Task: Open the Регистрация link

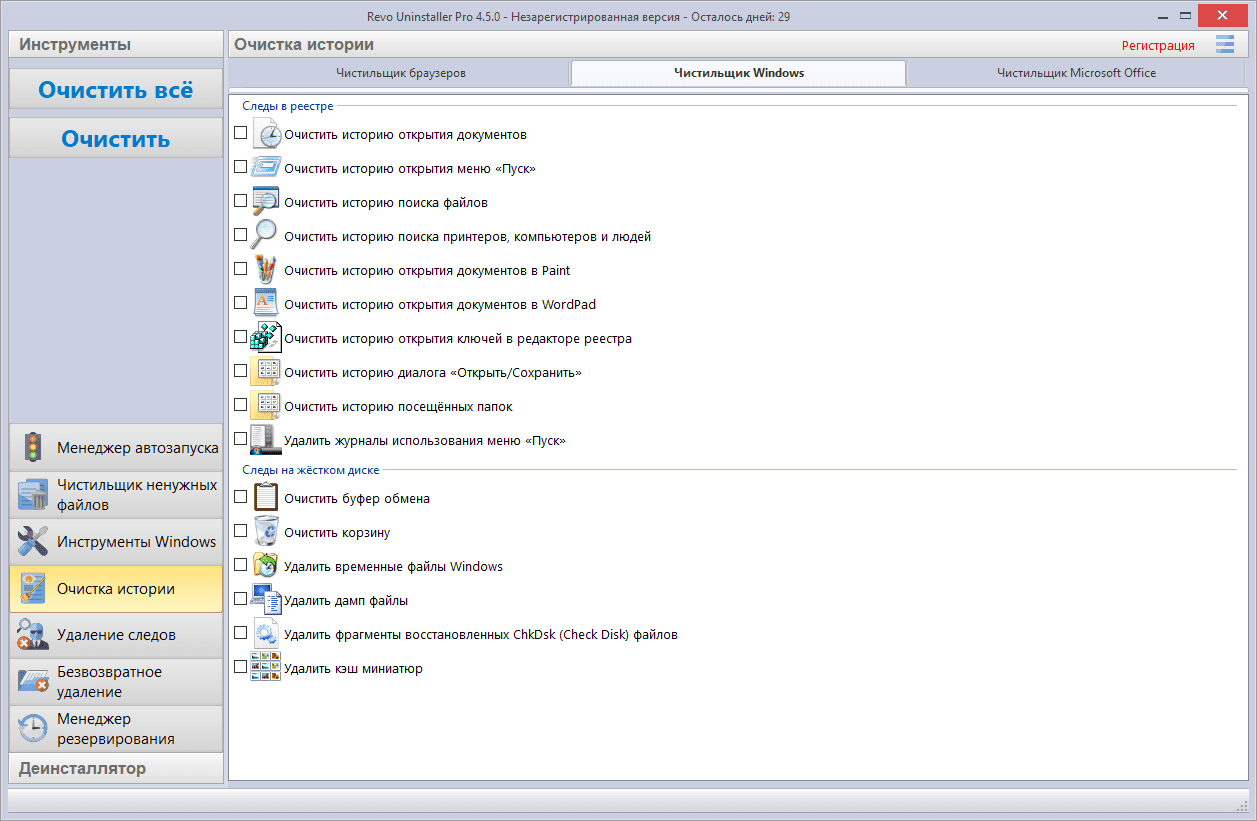Action: (x=1158, y=45)
